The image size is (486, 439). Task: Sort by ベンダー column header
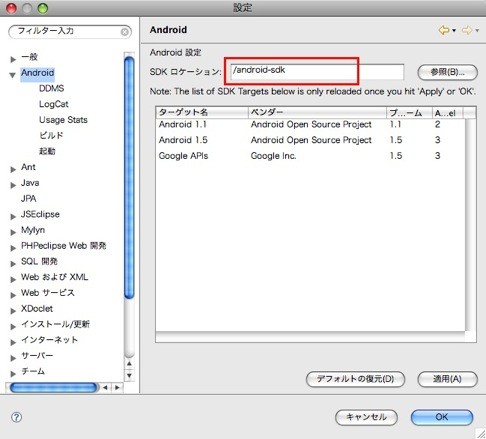click(x=317, y=113)
